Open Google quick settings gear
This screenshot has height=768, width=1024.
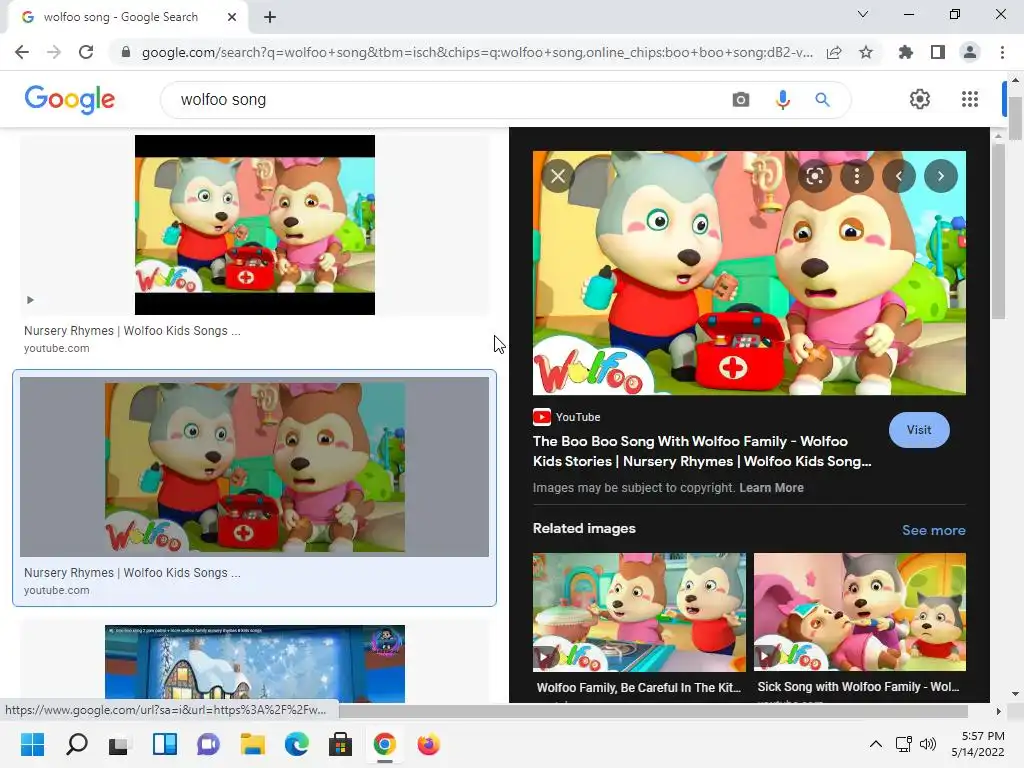click(x=920, y=99)
